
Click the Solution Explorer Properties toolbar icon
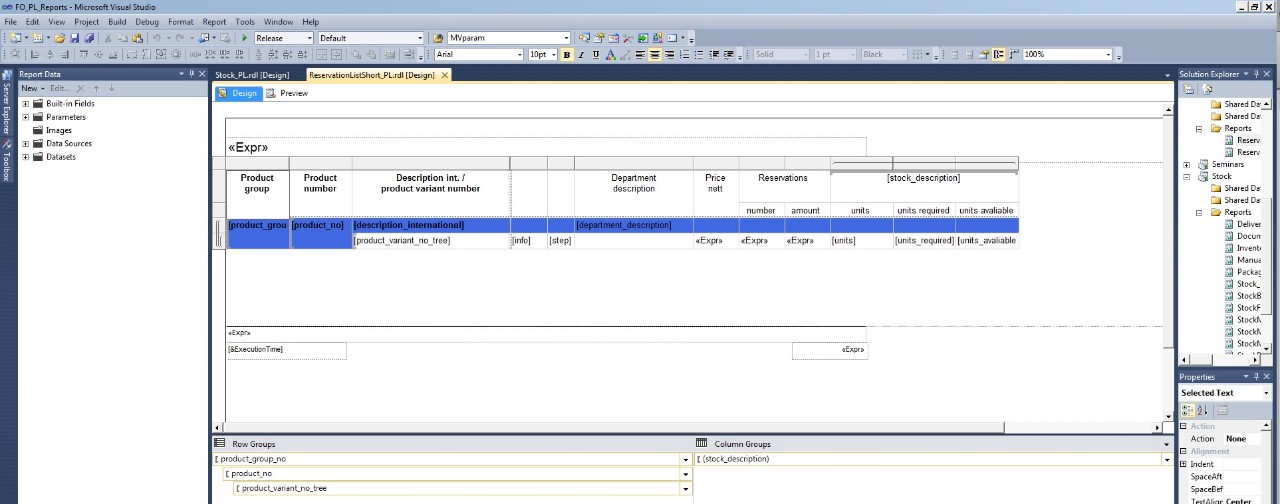1188,90
